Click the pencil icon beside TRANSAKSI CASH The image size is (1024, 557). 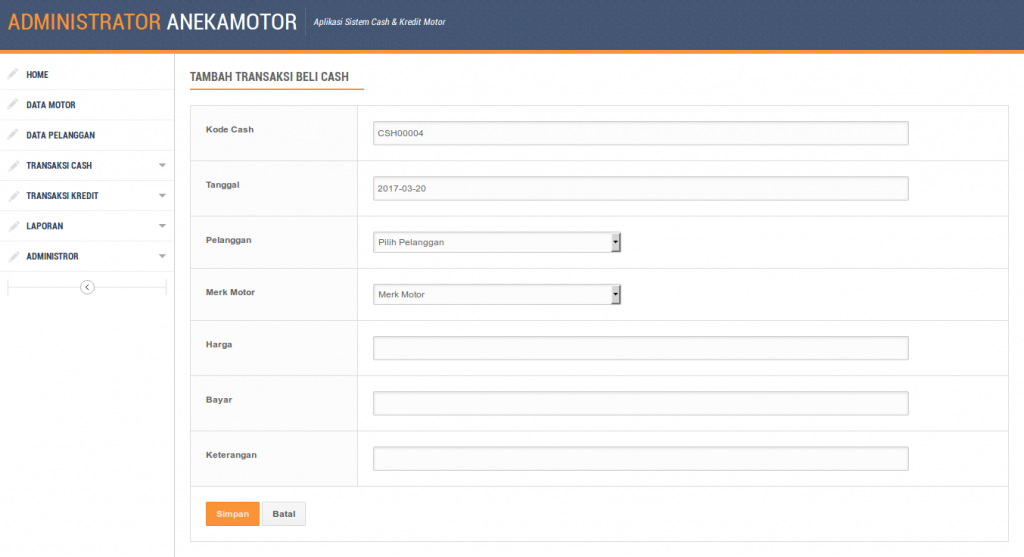12,165
